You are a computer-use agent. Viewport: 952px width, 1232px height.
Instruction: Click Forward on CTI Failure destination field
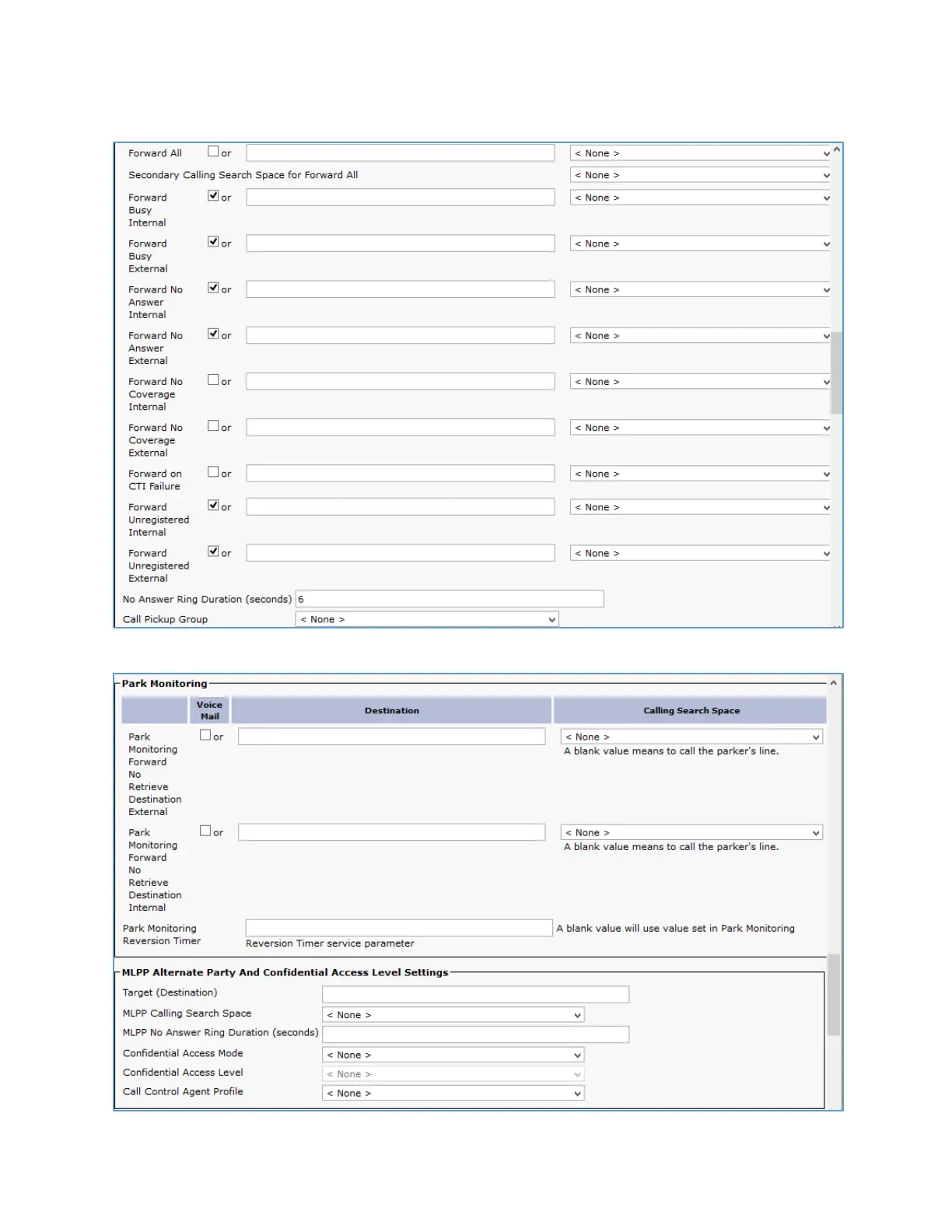pyautogui.click(x=401, y=473)
